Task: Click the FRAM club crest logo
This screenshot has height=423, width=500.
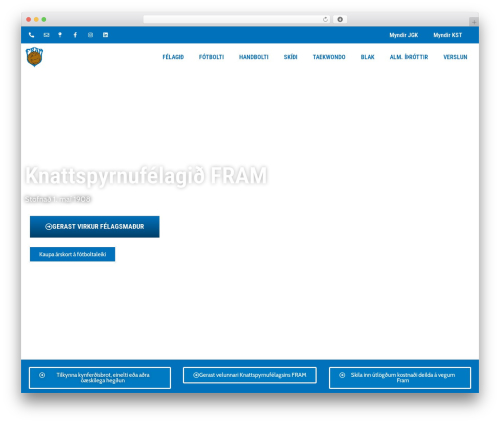Action: 34,57
